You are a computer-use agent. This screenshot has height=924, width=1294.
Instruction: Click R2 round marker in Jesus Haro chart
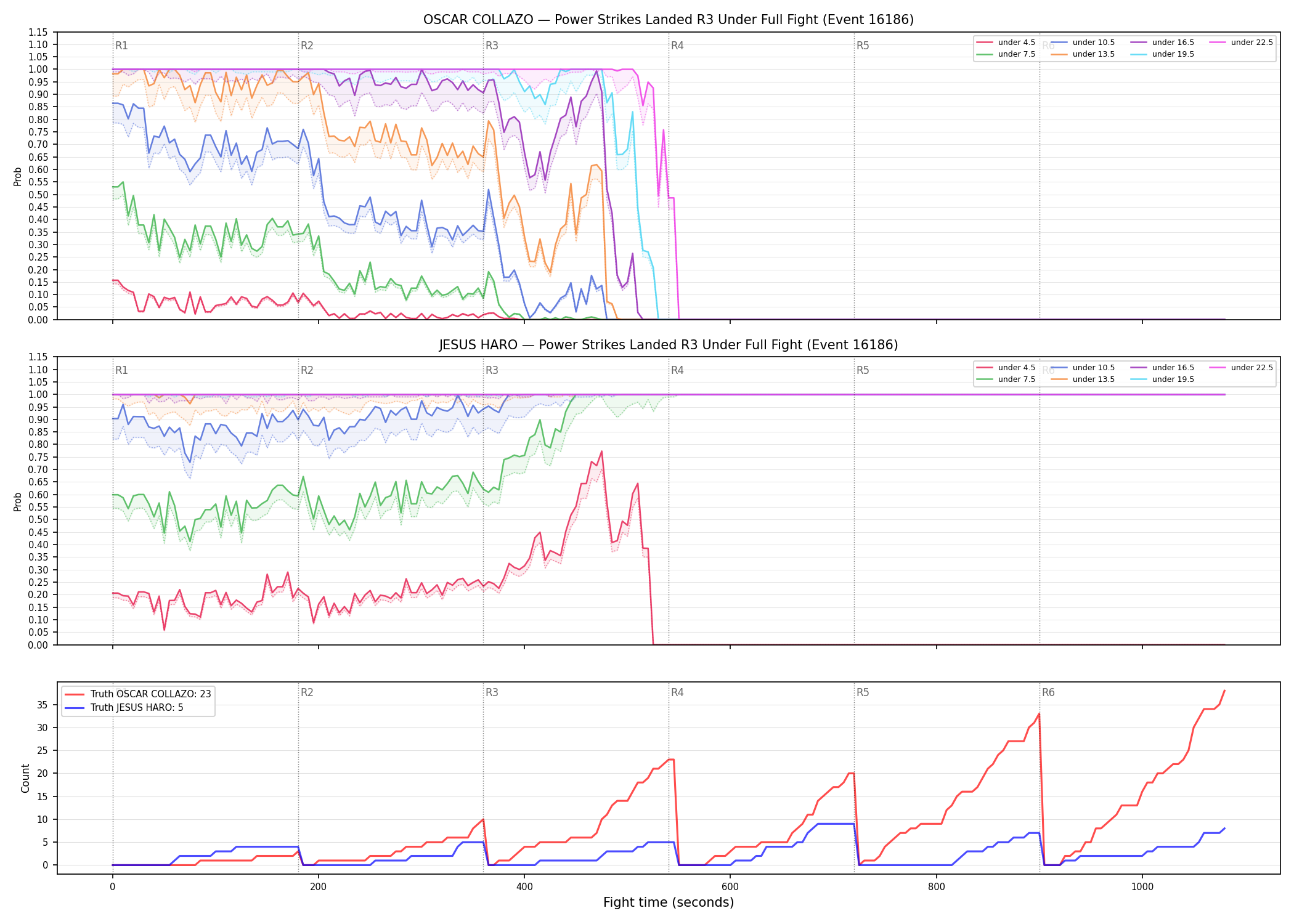(x=307, y=370)
